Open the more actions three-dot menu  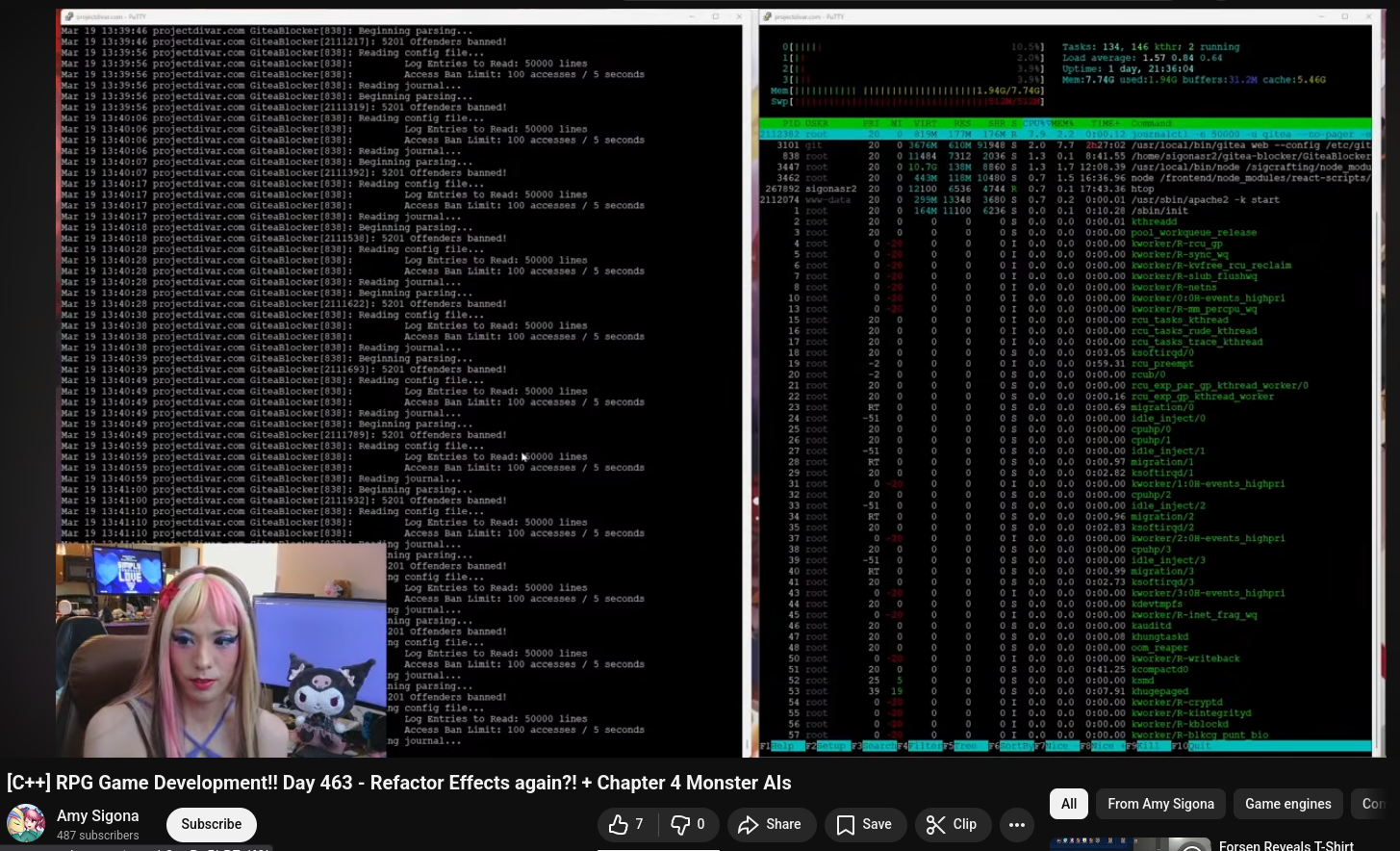click(x=1017, y=824)
